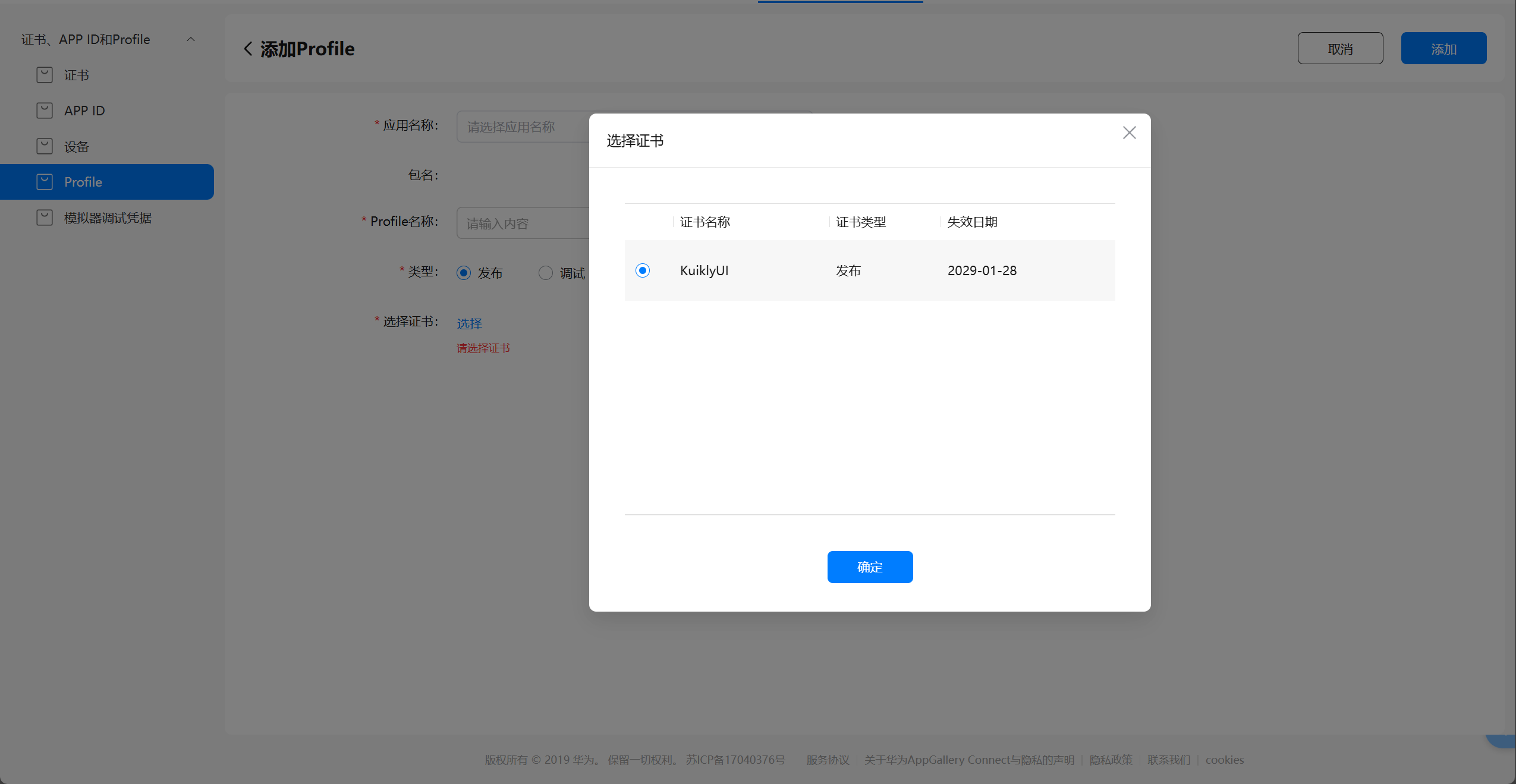
Task: Select the KuiklyUI certificate radio button
Action: click(x=643, y=270)
